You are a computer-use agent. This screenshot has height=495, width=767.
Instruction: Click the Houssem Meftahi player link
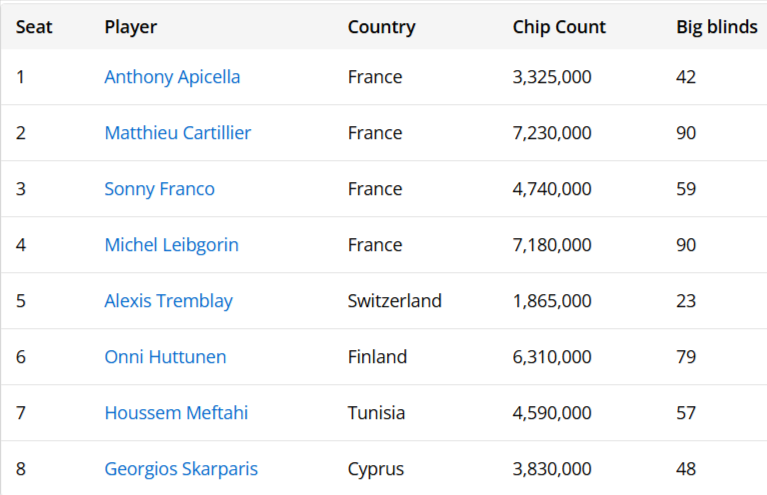pyautogui.click(x=176, y=413)
